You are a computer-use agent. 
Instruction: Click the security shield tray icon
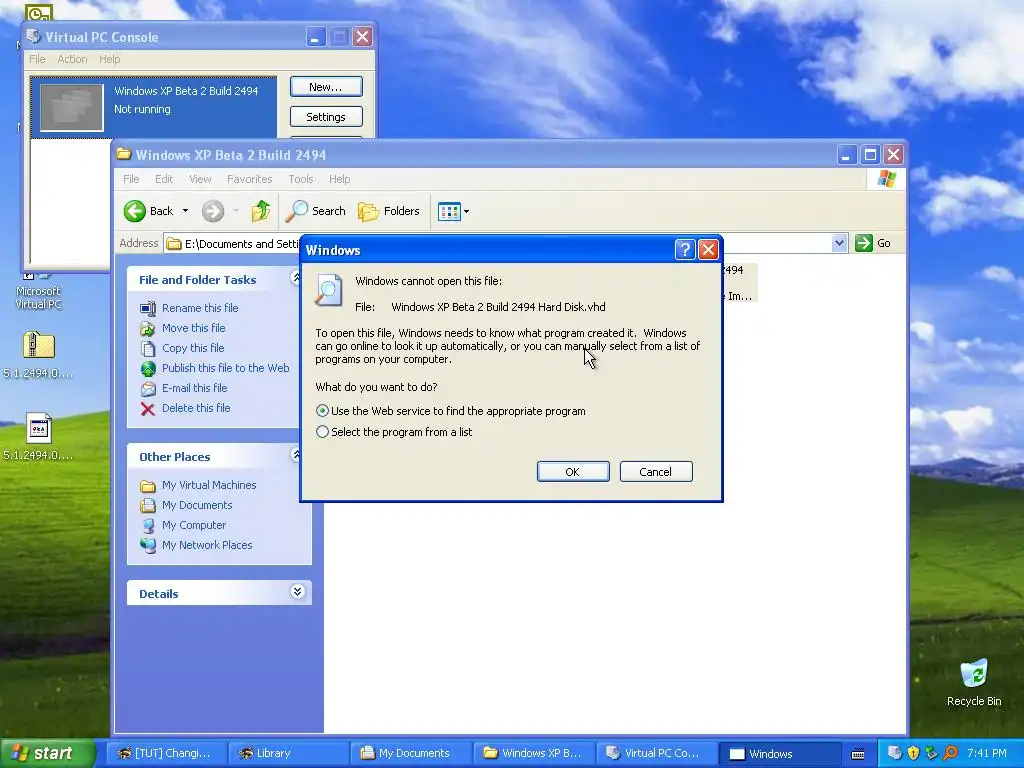pyautogui.click(x=913, y=753)
